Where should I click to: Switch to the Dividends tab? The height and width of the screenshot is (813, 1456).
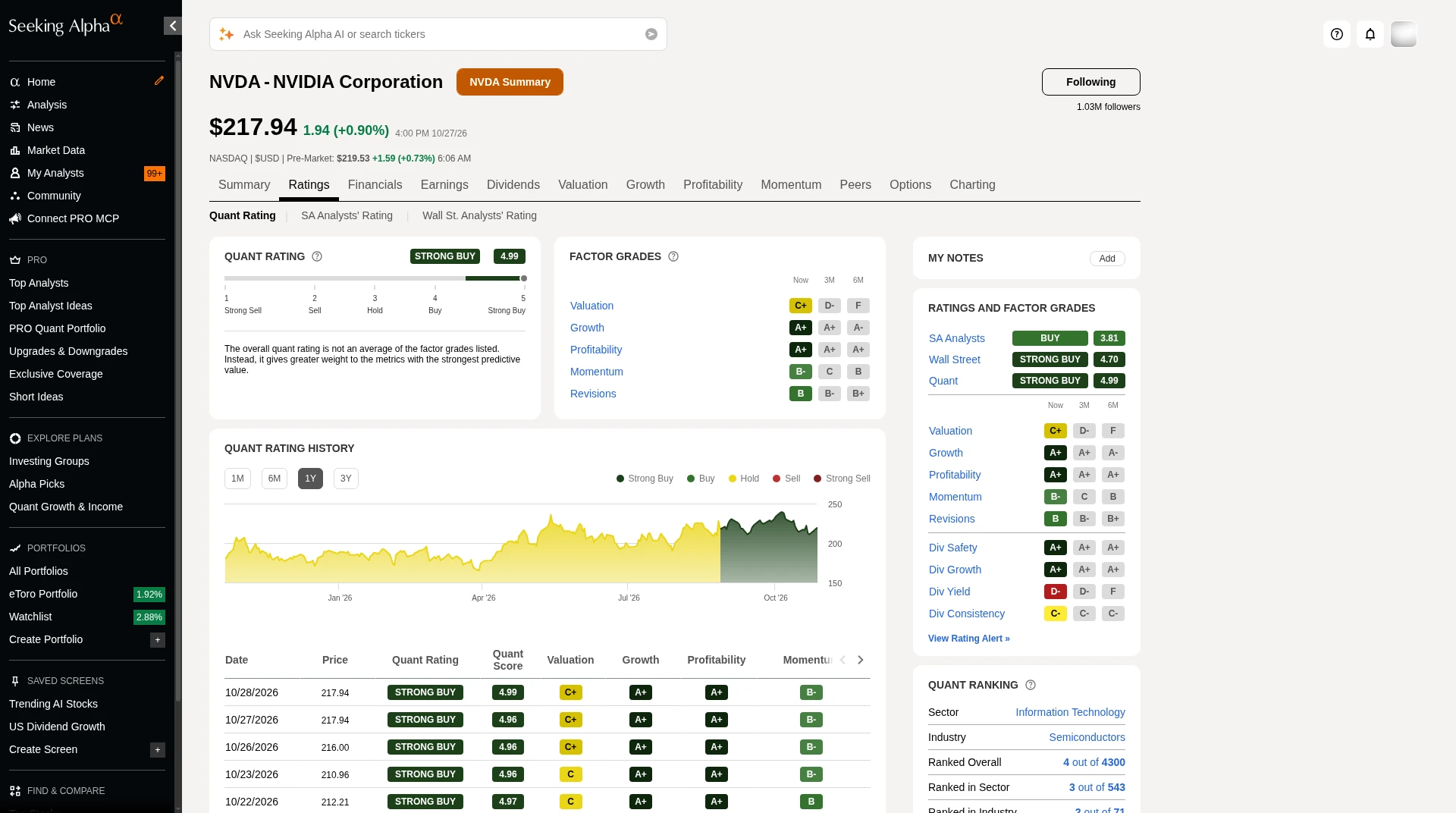pyautogui.click(x=513, y=185)
